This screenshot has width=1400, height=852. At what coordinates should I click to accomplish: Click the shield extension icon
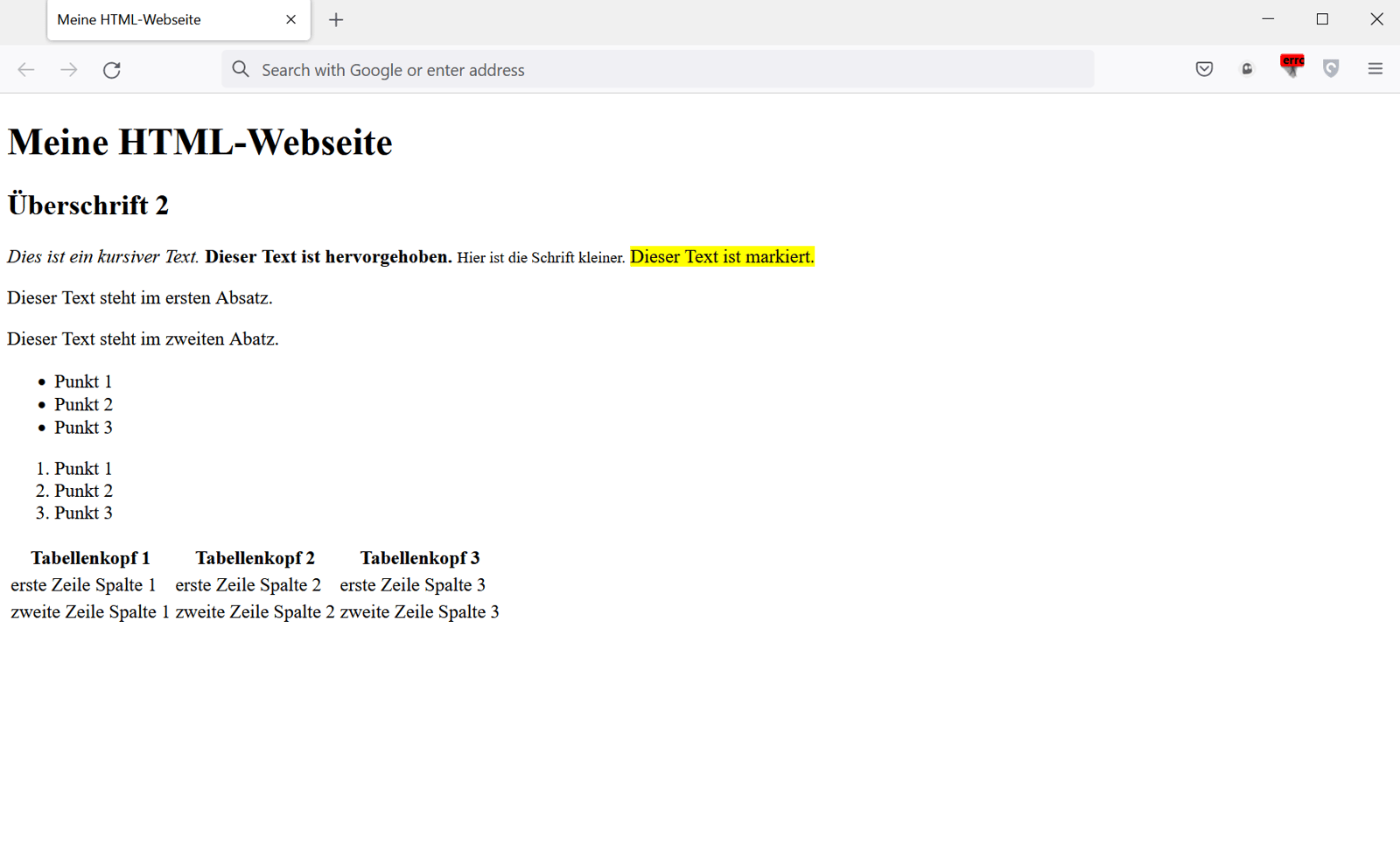[1331, 68]
